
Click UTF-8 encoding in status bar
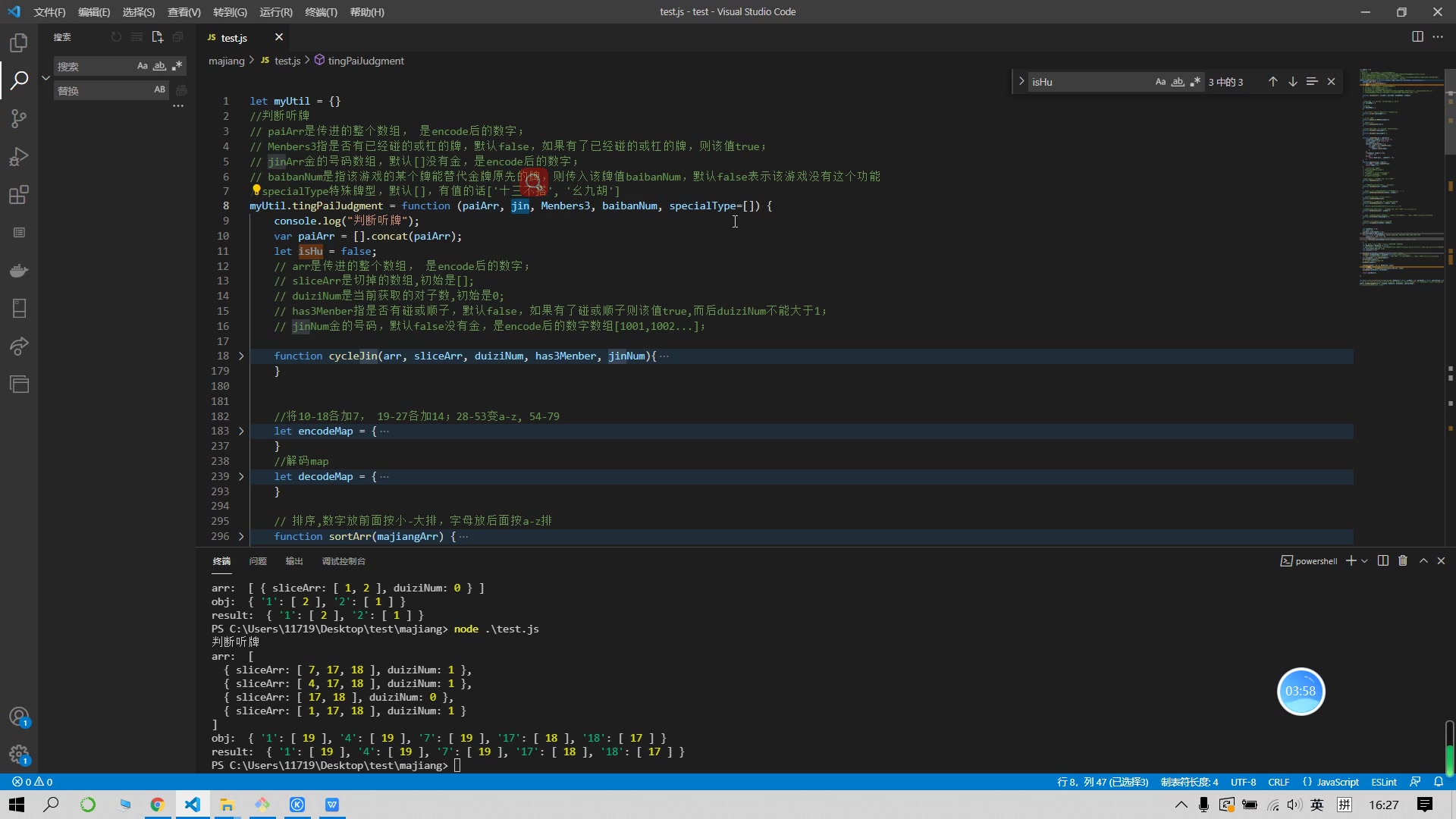(1243, 782)
